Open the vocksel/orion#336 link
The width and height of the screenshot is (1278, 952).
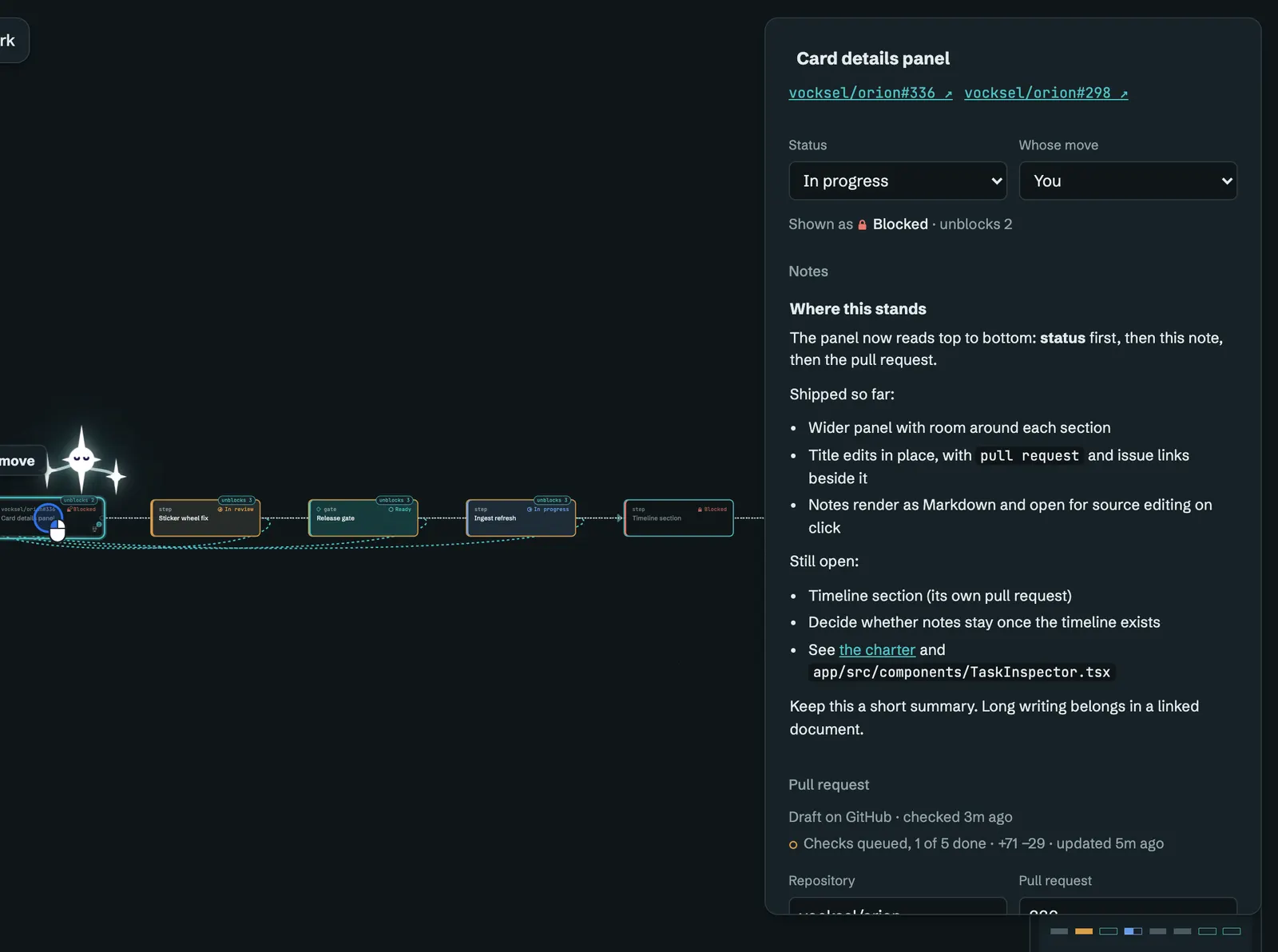(x=870, y=93)
